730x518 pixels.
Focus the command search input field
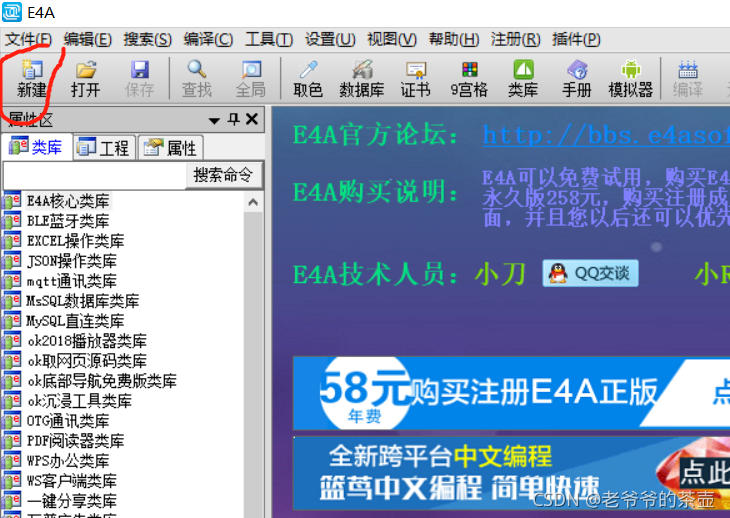(95, 175)
